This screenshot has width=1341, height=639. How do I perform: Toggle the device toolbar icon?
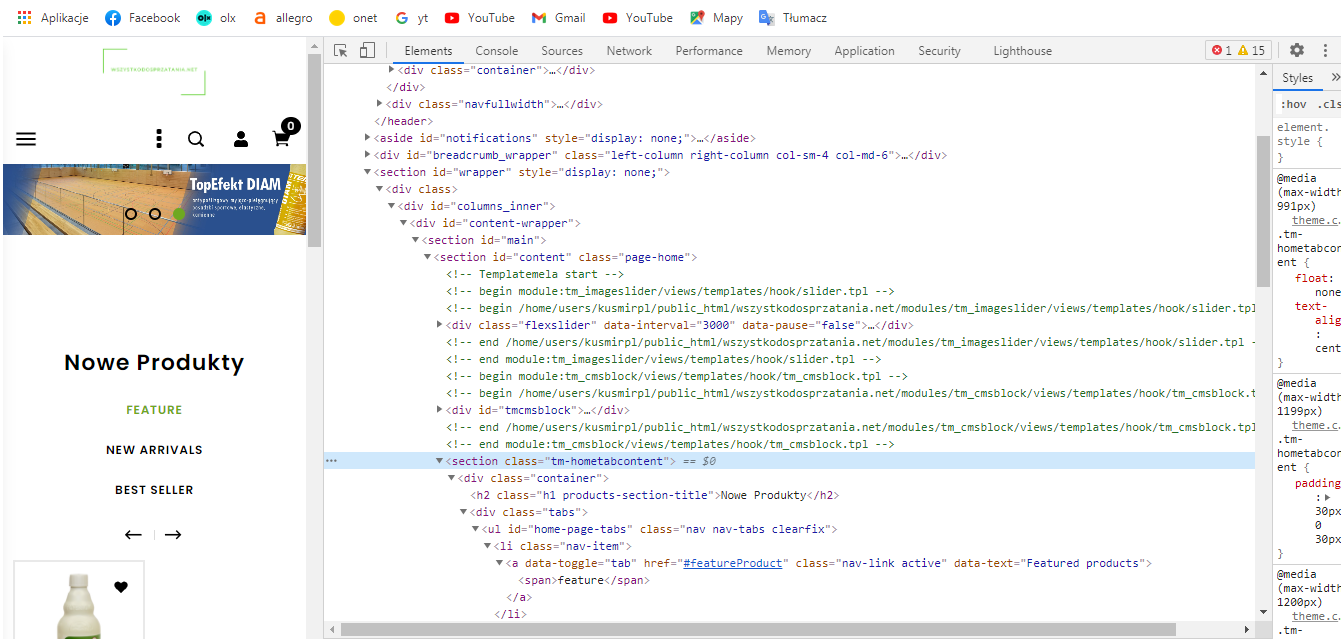367,51
